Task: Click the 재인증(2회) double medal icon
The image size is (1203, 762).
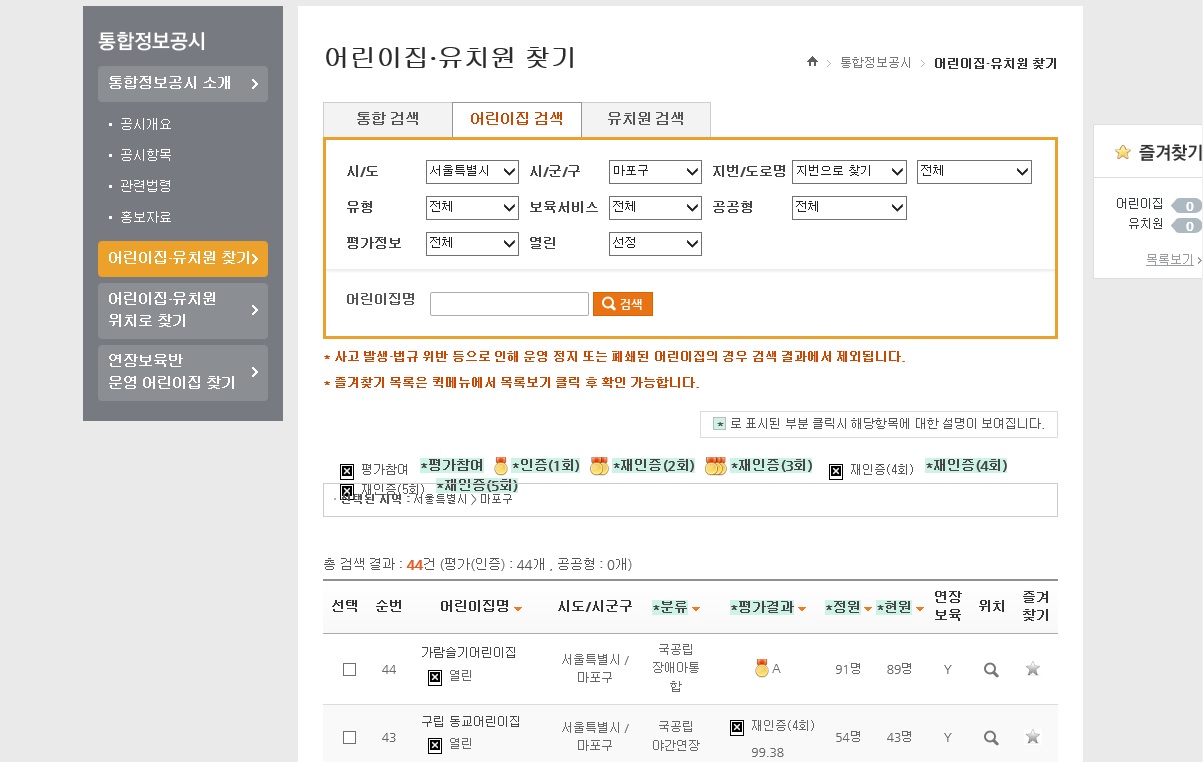Action: click(599, 466)
